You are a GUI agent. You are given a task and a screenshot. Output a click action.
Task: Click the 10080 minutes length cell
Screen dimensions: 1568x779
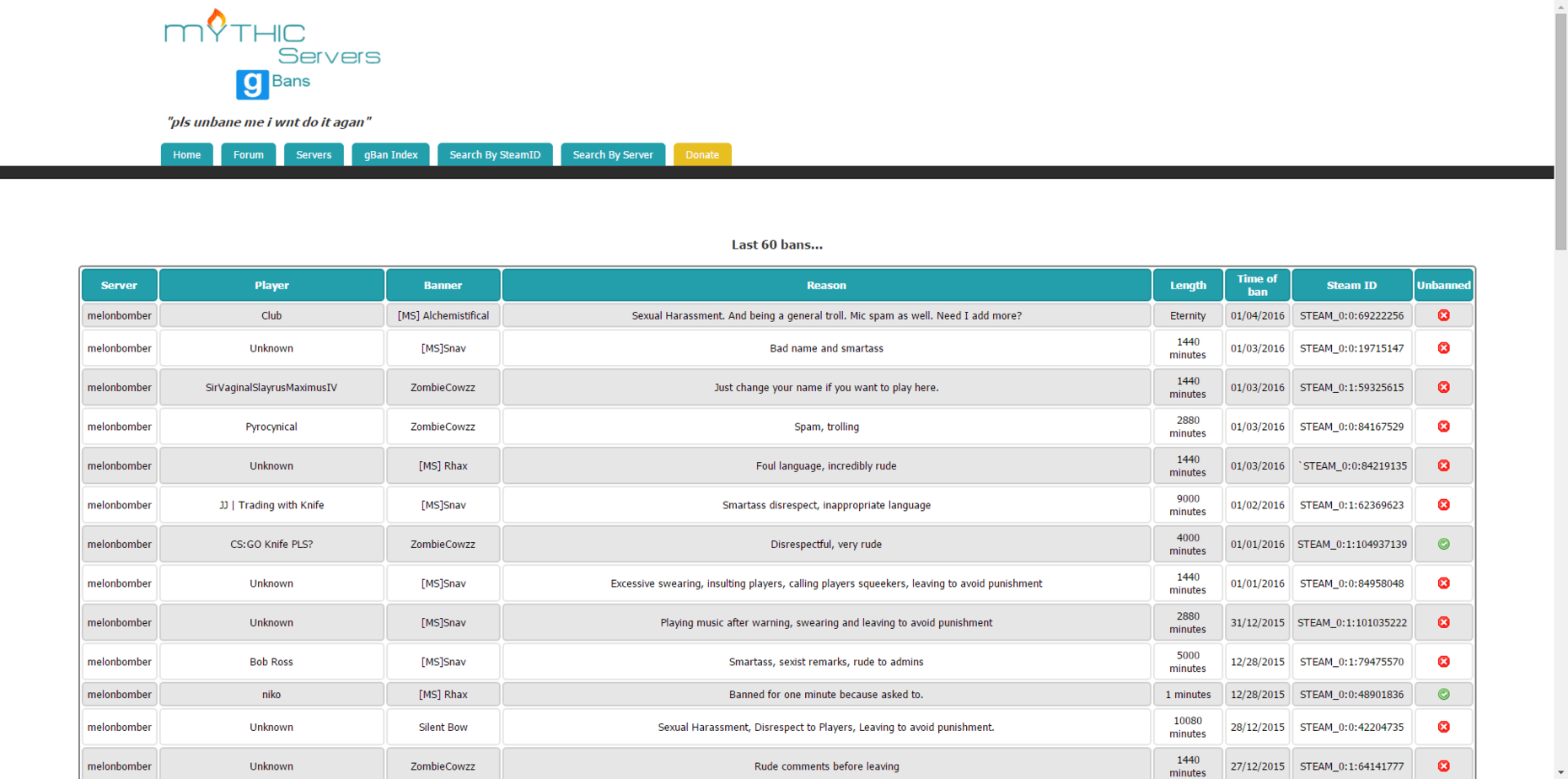coord(1188,727)
